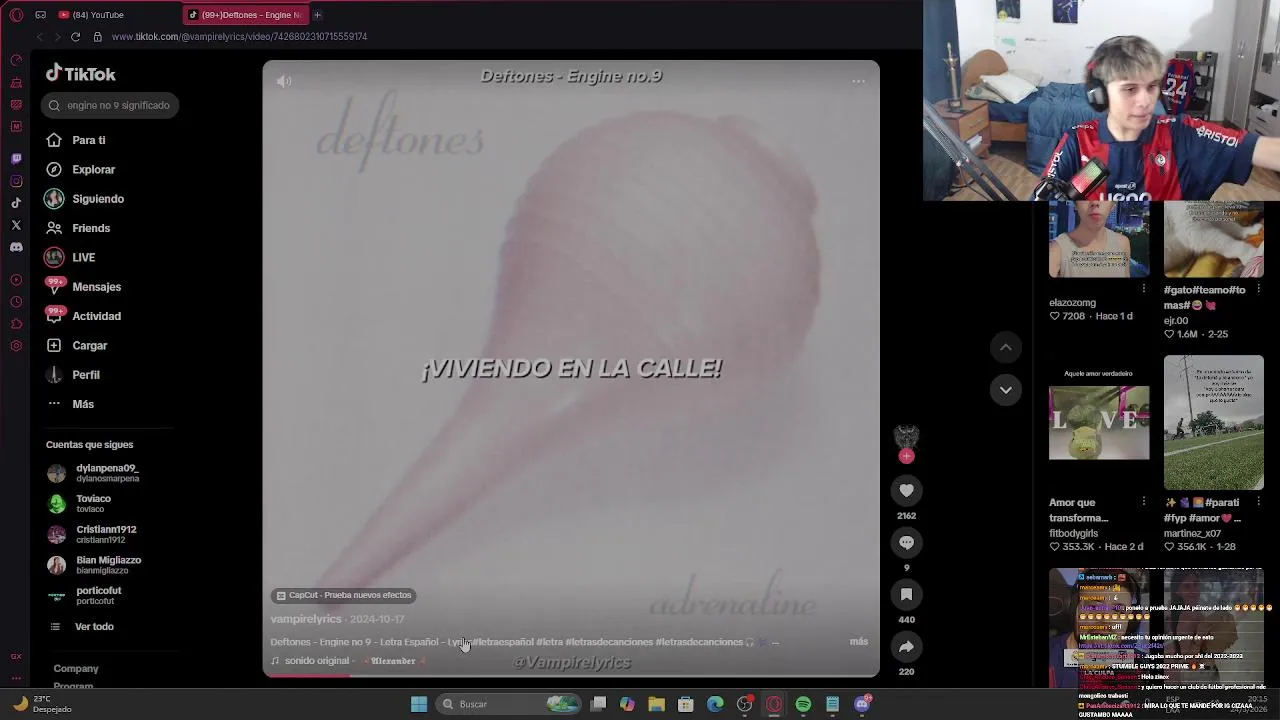
Task: Open the video's three-dot options menu
Action: [x=858, y=81]
